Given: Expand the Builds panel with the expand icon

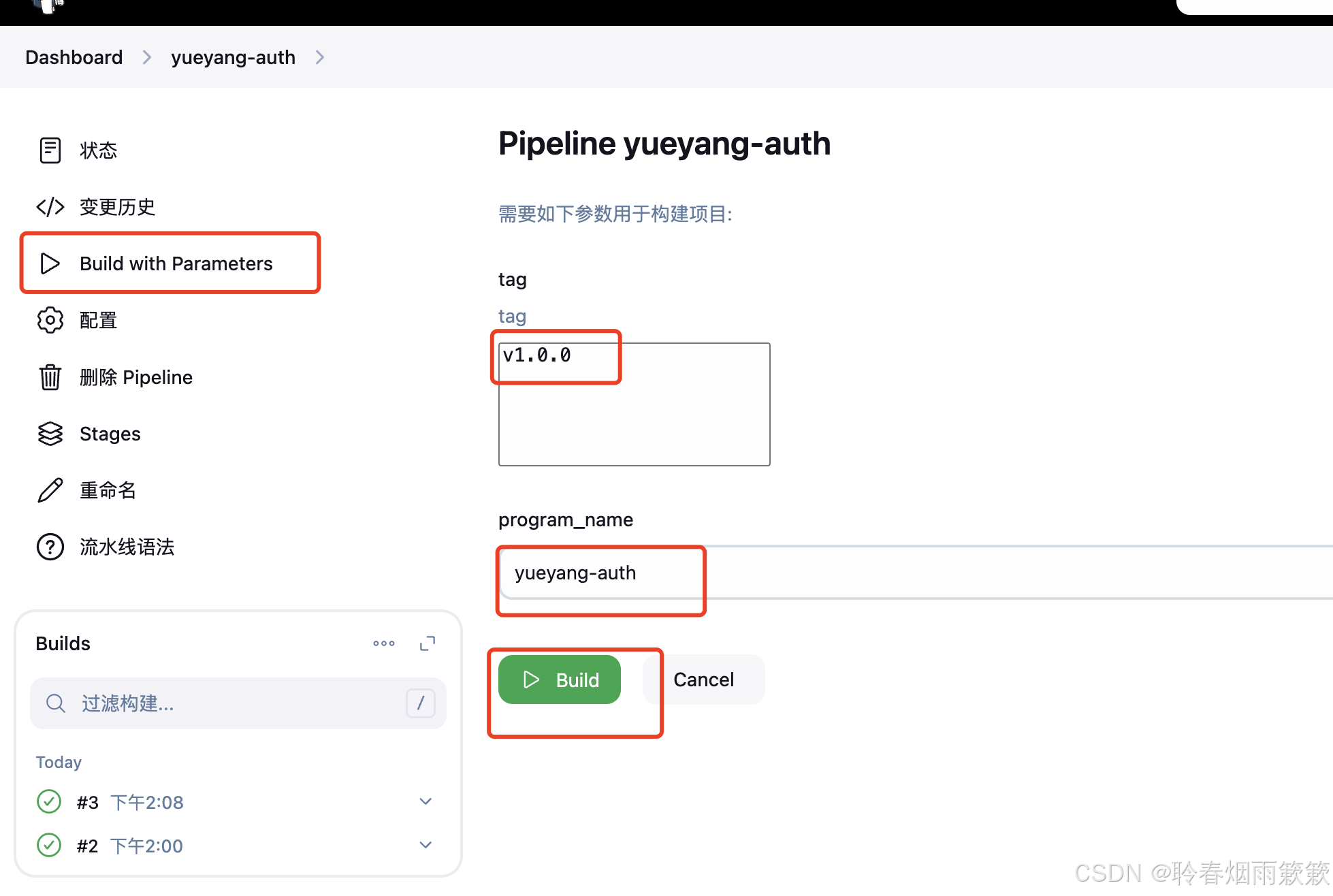Looking at the screenshot, I should (428, 643).
